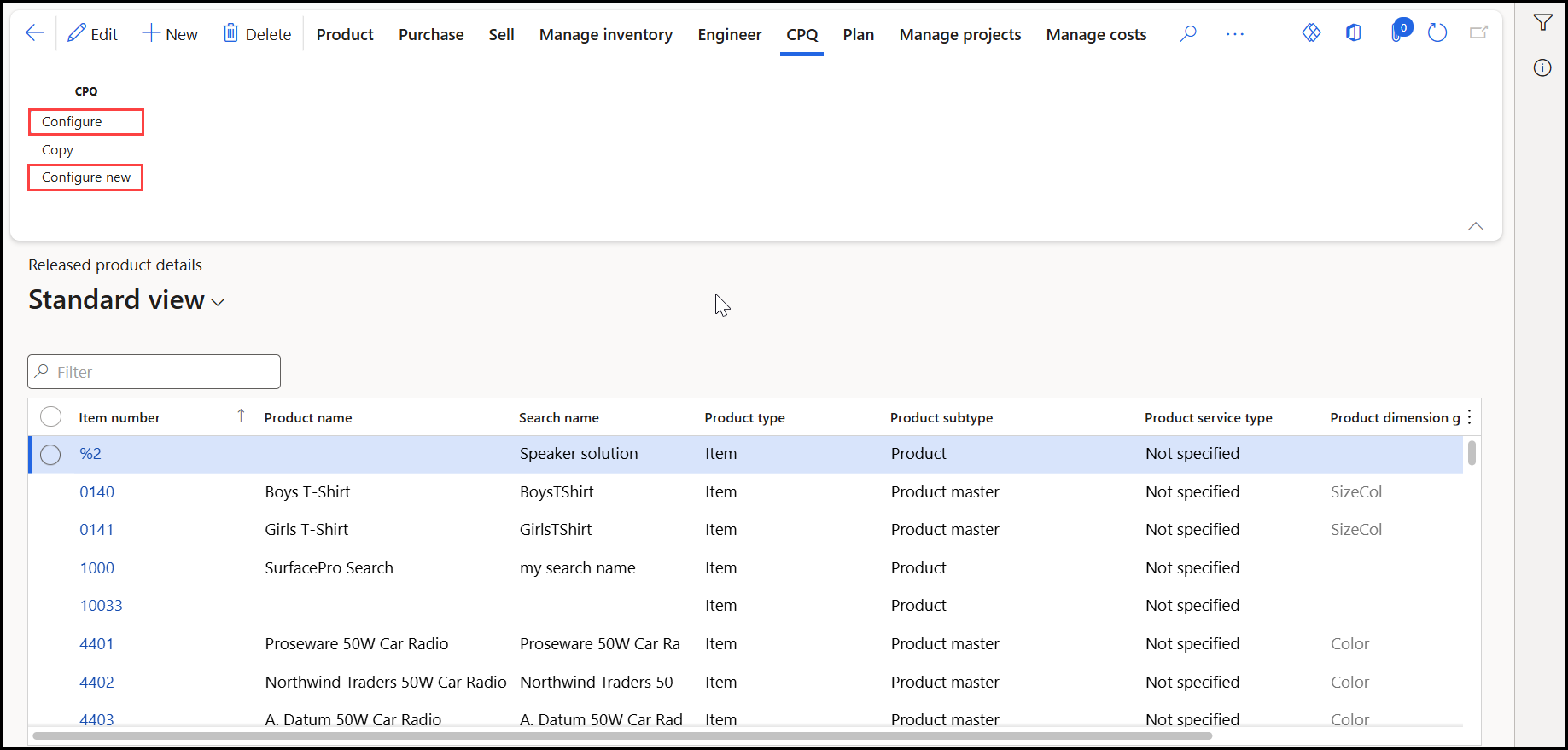Select the row checkbox for item %2
Screen dimensions: 1568x750
[x=50, y=455]
